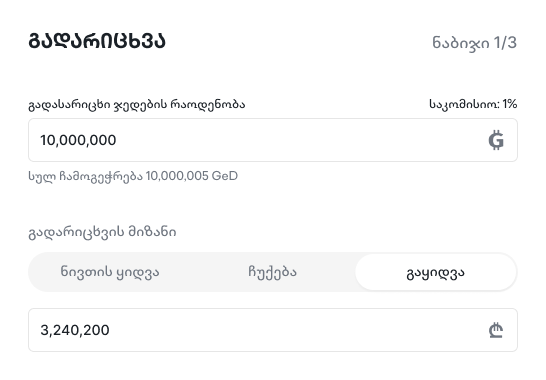Click the 1/3 step count text
Image resolution: width=546 pixels, height=380 pixels.
click(x=505, y=43)
